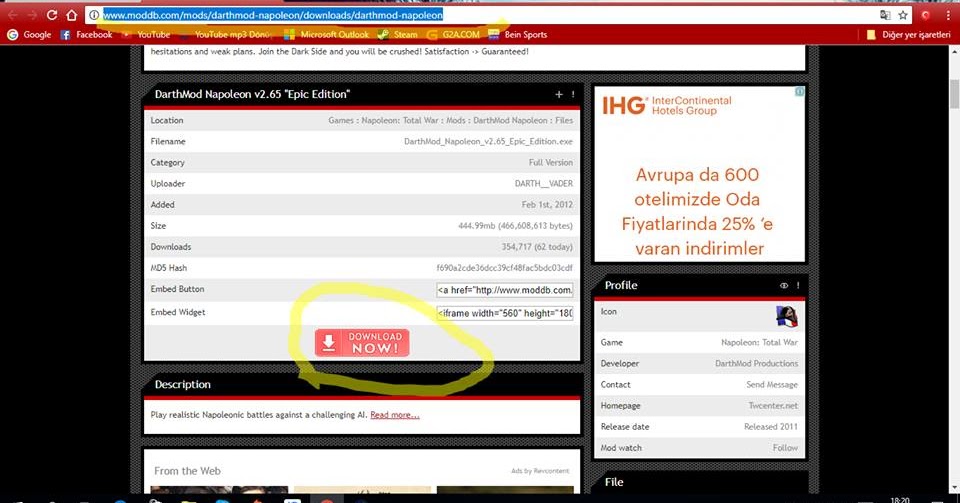The height and width of the screenshot is (503, 960).
Task: Click the back navigation arrow
Action: (x=12, y=15)
